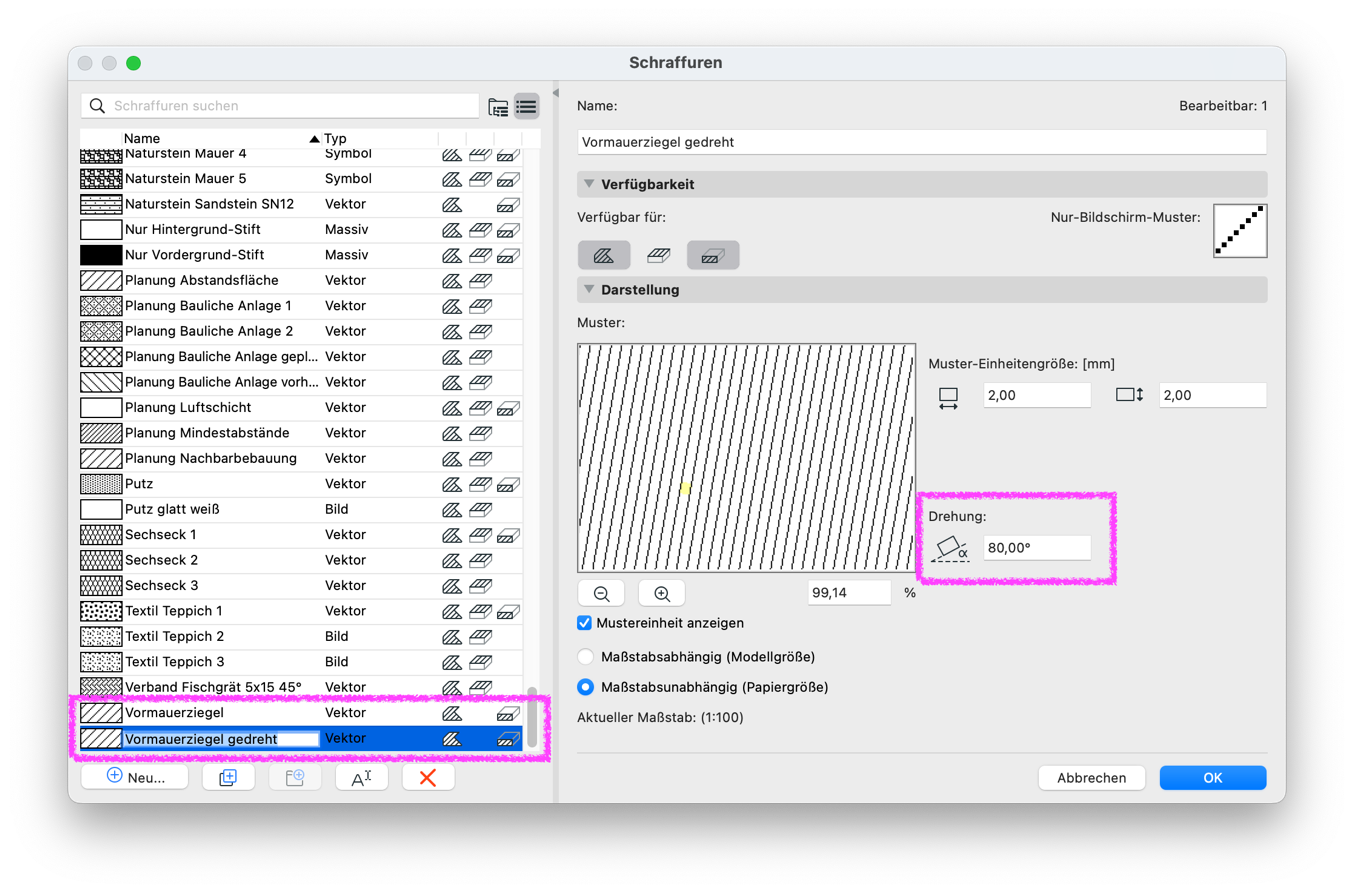The image size is (1354, 893).
Task: Toggle cut fill availability button
Action: 712,255
